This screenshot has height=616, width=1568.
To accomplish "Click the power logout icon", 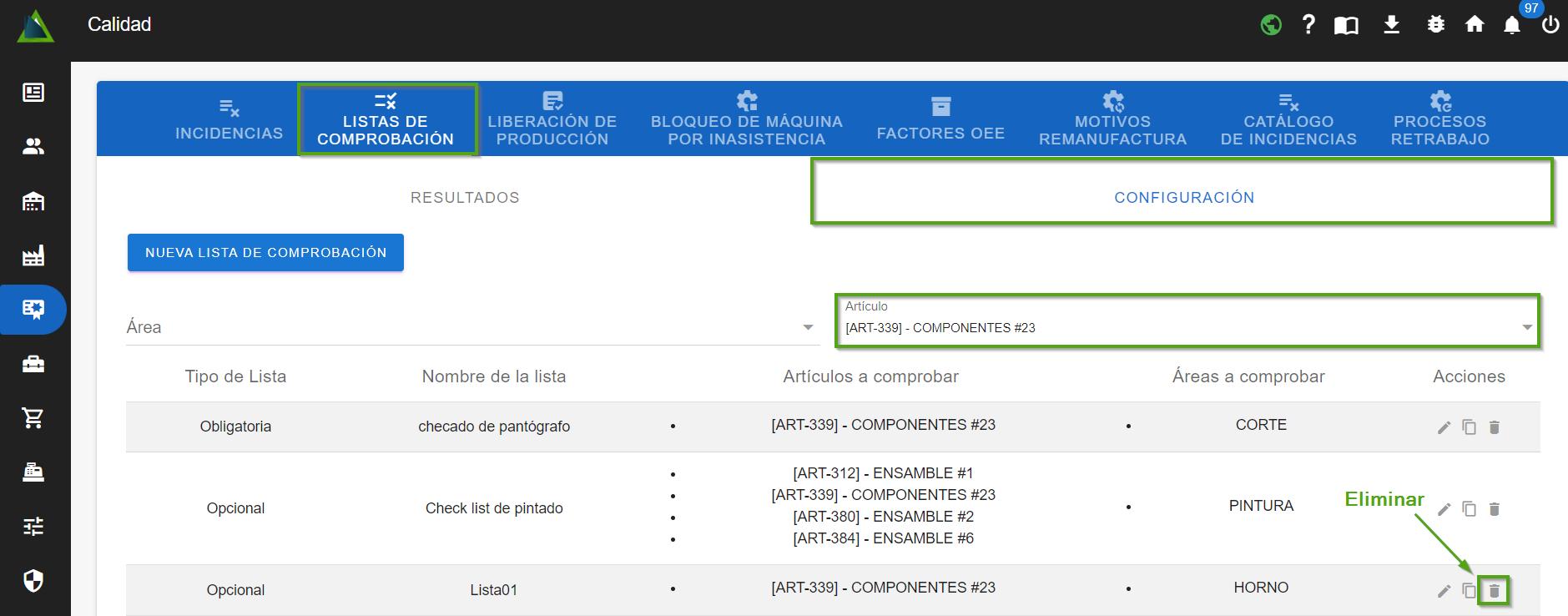I will (x=1550, y=25).
